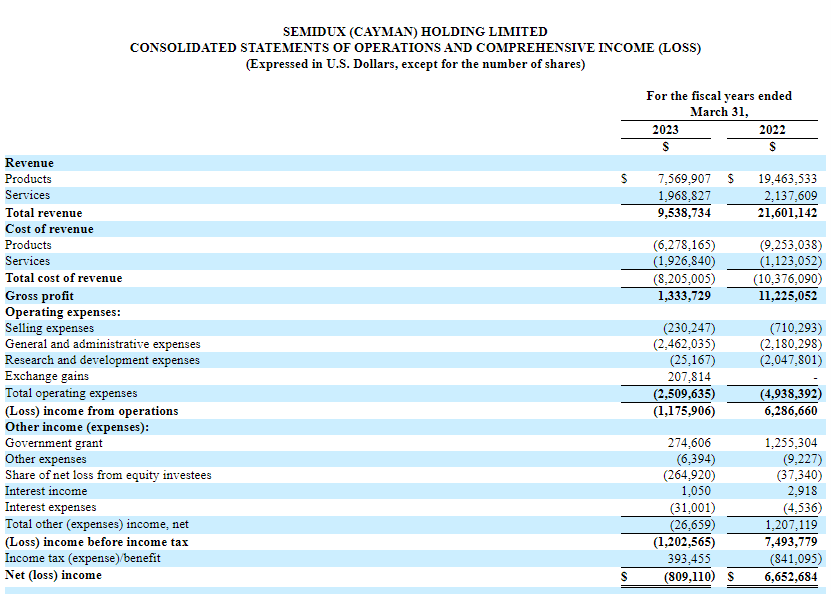Select net income value 6,652,684
This screenshot has height=594, width=831.
point(791,576)
